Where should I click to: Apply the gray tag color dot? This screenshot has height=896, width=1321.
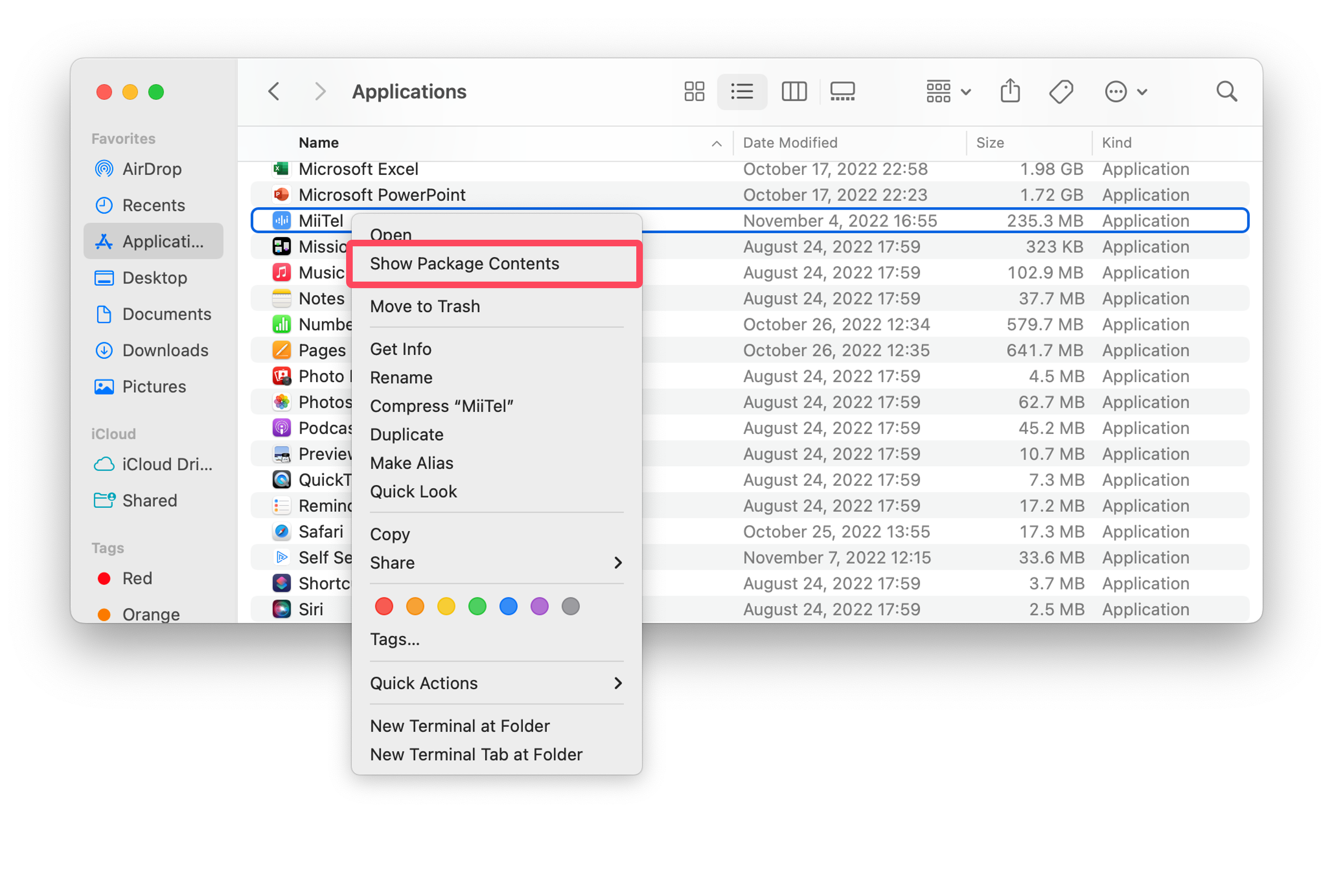(571, 606)
